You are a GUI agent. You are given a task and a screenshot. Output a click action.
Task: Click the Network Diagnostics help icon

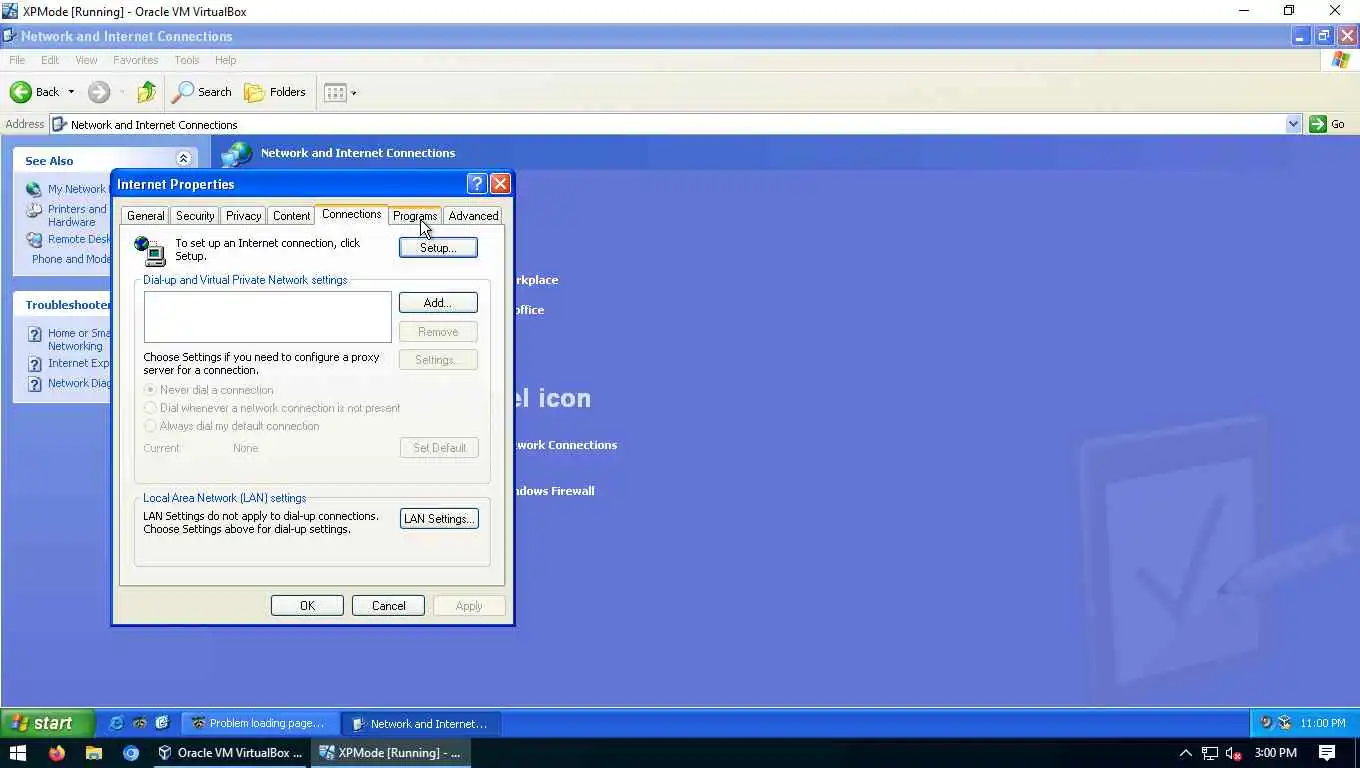34,384
